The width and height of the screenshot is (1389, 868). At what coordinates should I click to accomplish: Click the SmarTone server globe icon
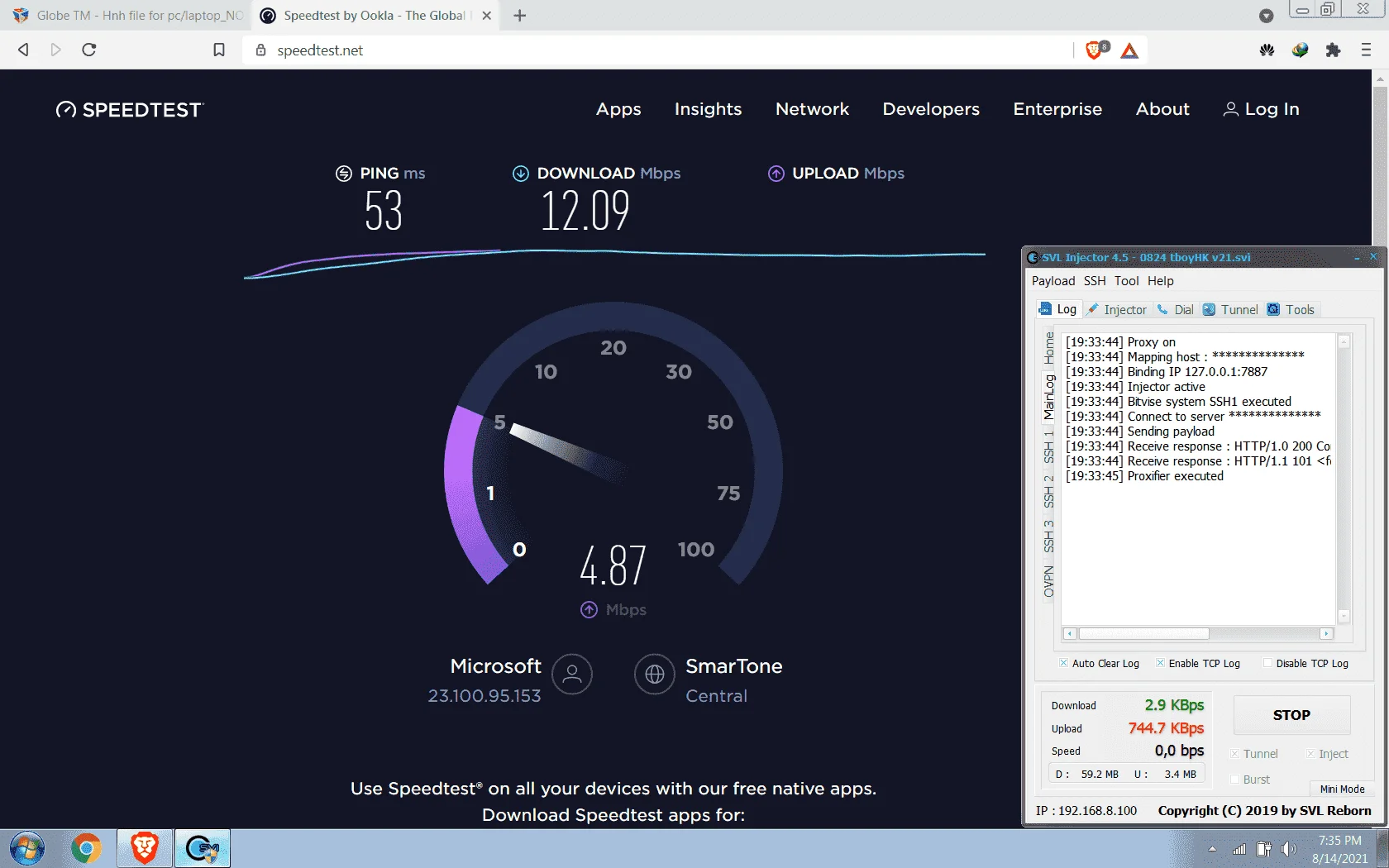click(x=655, y=675)
